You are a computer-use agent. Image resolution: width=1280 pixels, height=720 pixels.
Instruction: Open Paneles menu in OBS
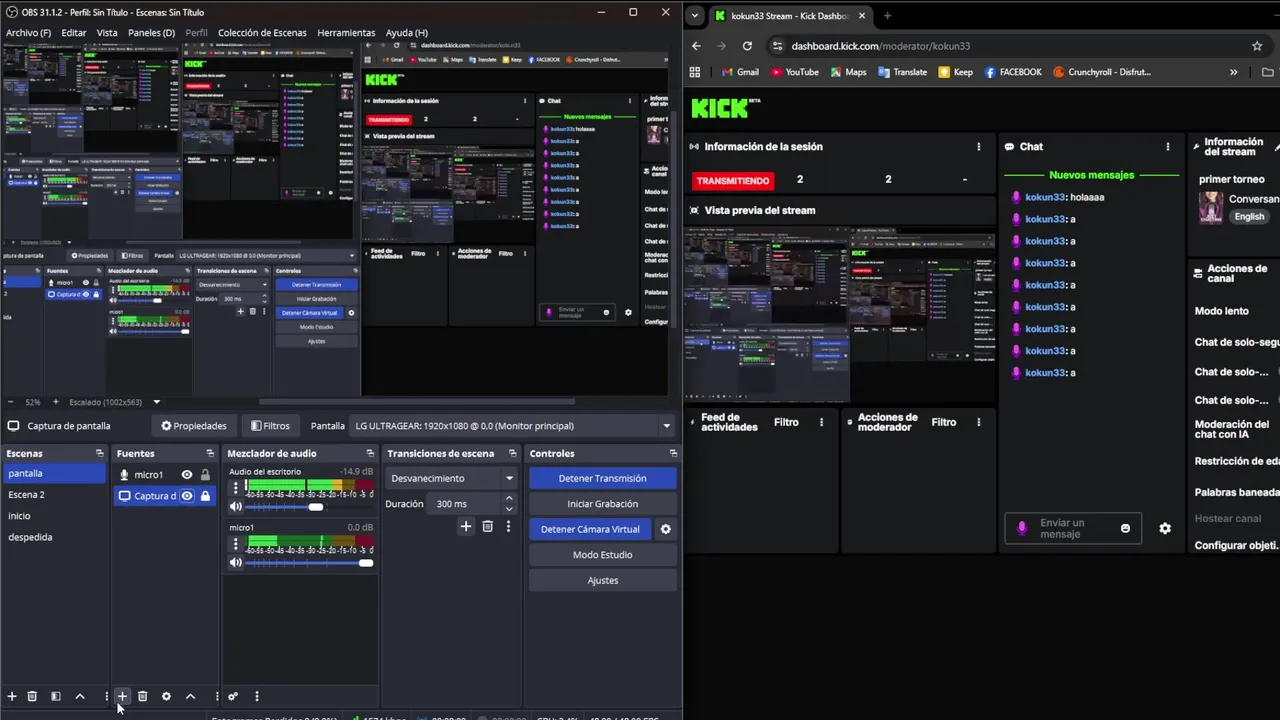151,33
